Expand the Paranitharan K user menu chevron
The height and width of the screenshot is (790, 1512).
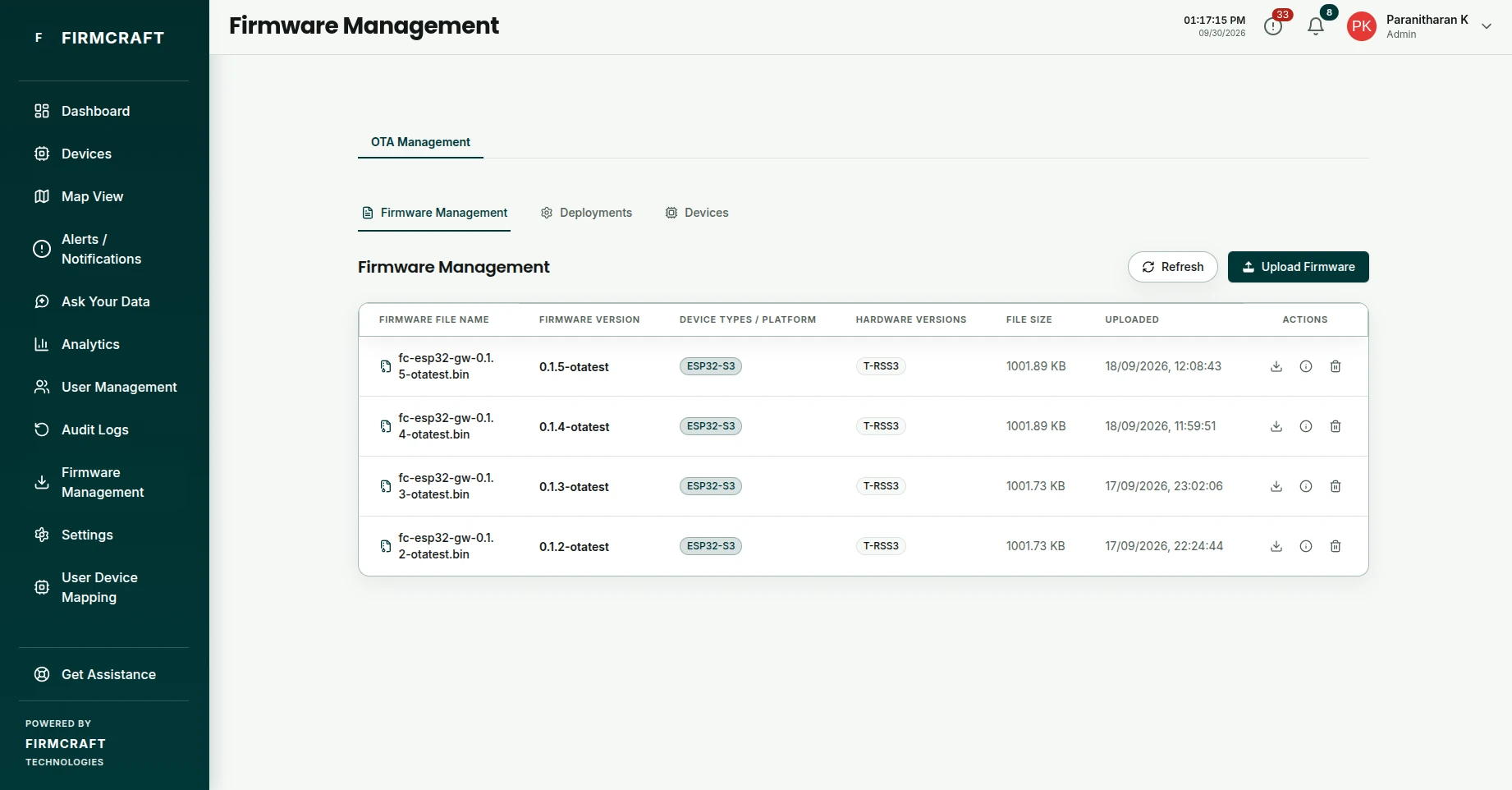point(1487,26)
